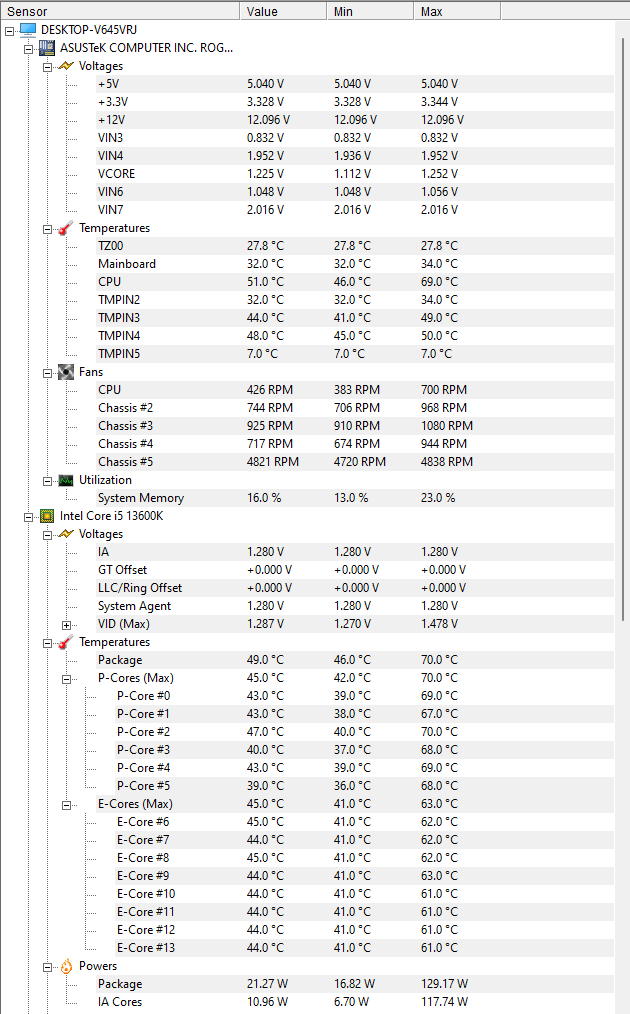Screen dimensions: 630x1014
Task: Collapse the Intel Core i5 13600K tree
Action: (x=29, y=516)
